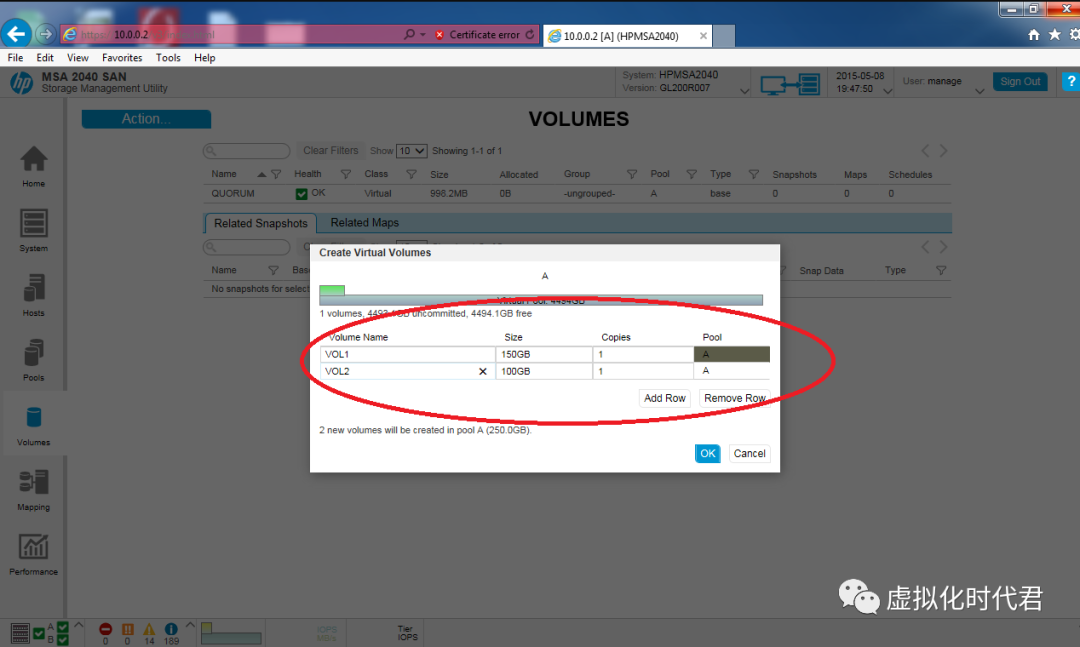This screenshot has width=1080, height=647.
Task: Click the virtual pool capacity bar
Action: (x=541, y=300)
